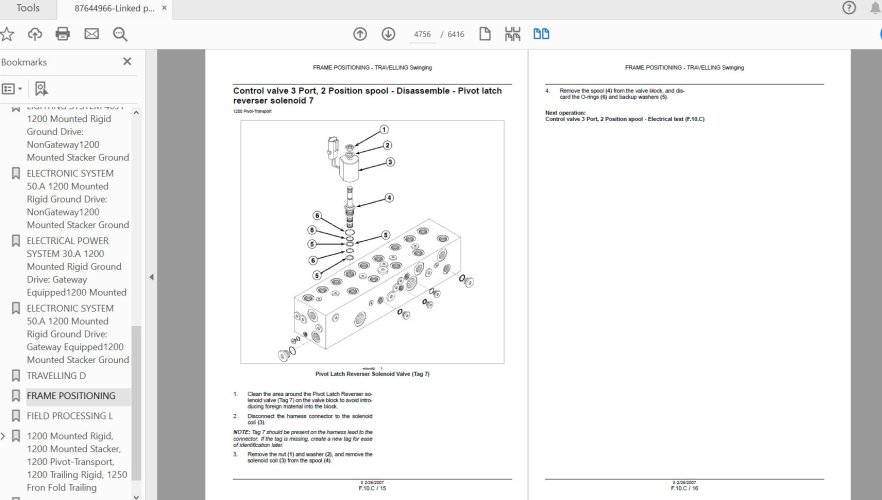Click the page thumbnails grid icon
Screen dimensions: 882x500
[513, 34]
